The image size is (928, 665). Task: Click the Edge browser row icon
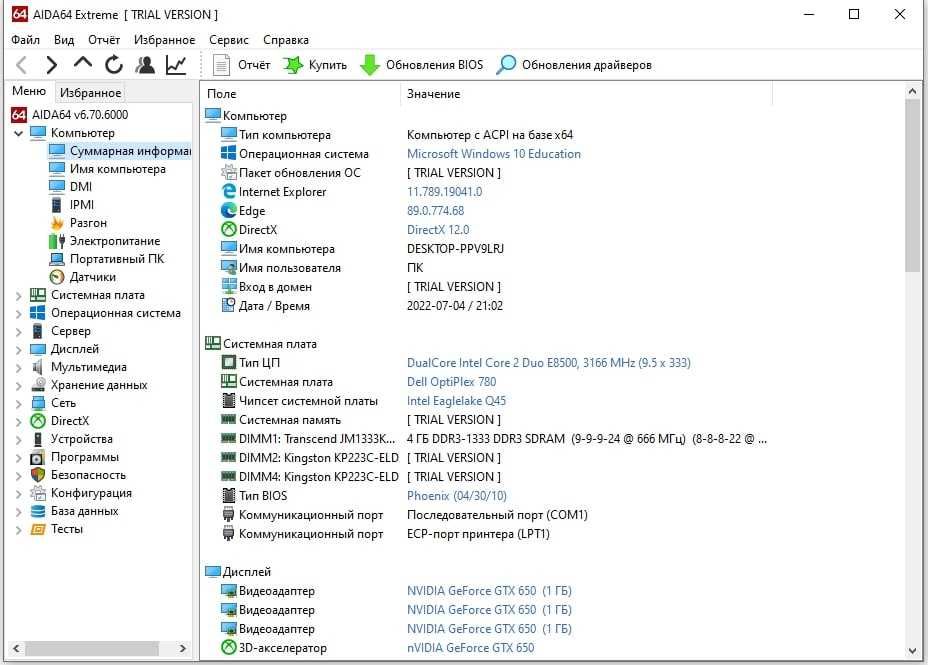click(x=228, y=210)
